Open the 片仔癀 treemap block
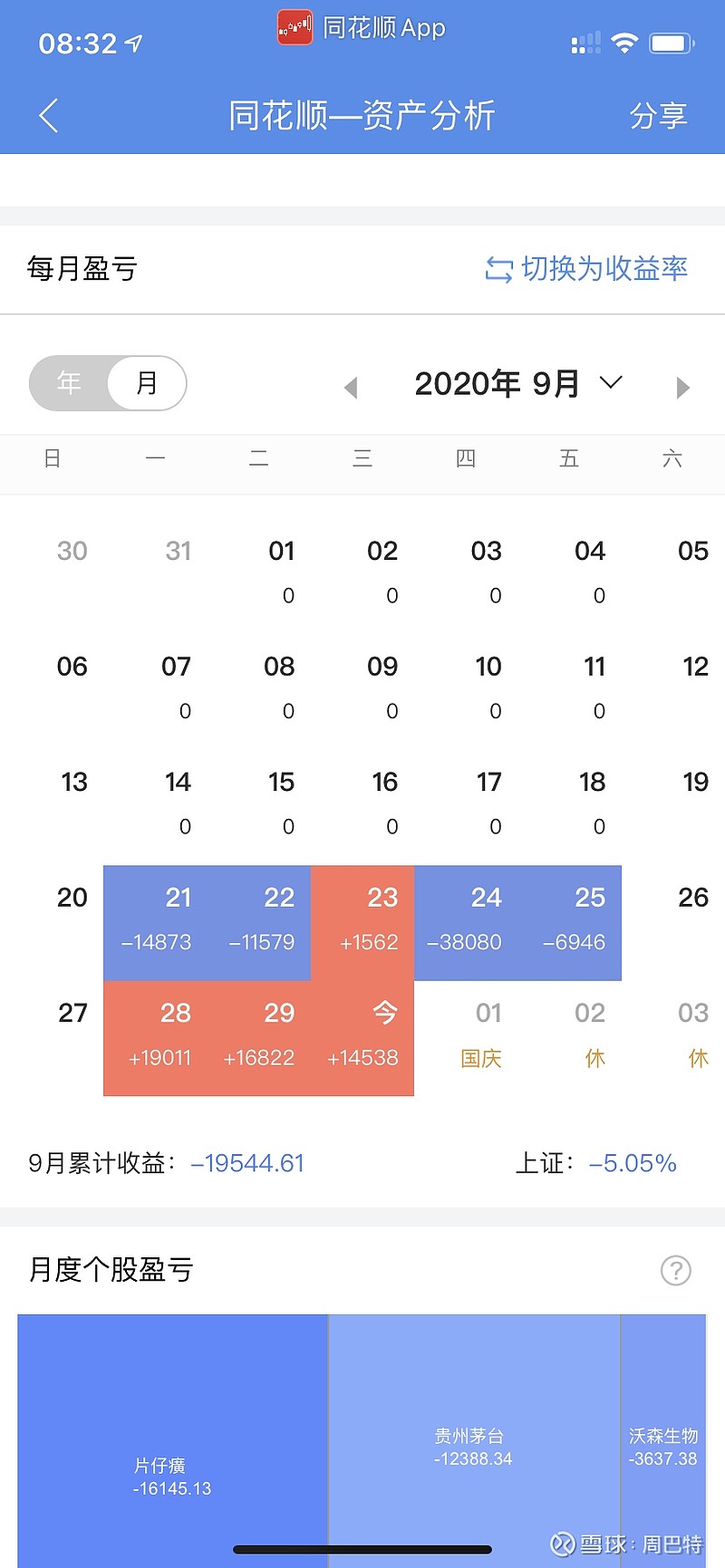 [x=172, y=1441]
